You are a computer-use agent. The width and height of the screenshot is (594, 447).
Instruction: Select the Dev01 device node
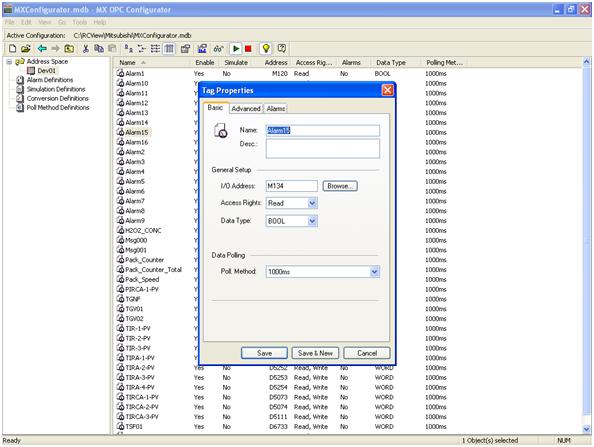(47, 70)
